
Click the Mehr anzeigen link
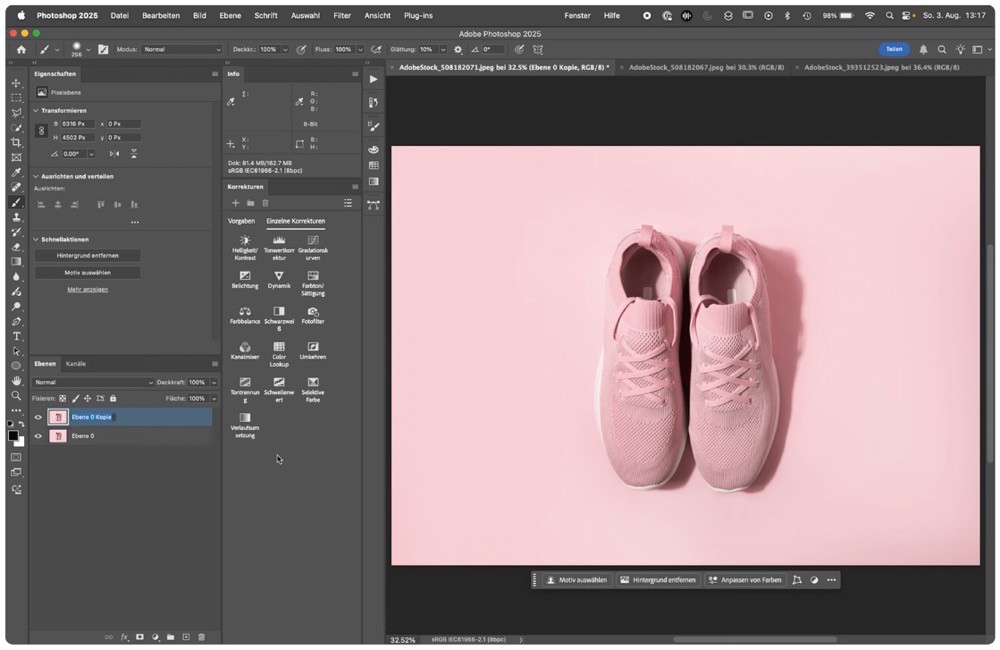point(87,289)
